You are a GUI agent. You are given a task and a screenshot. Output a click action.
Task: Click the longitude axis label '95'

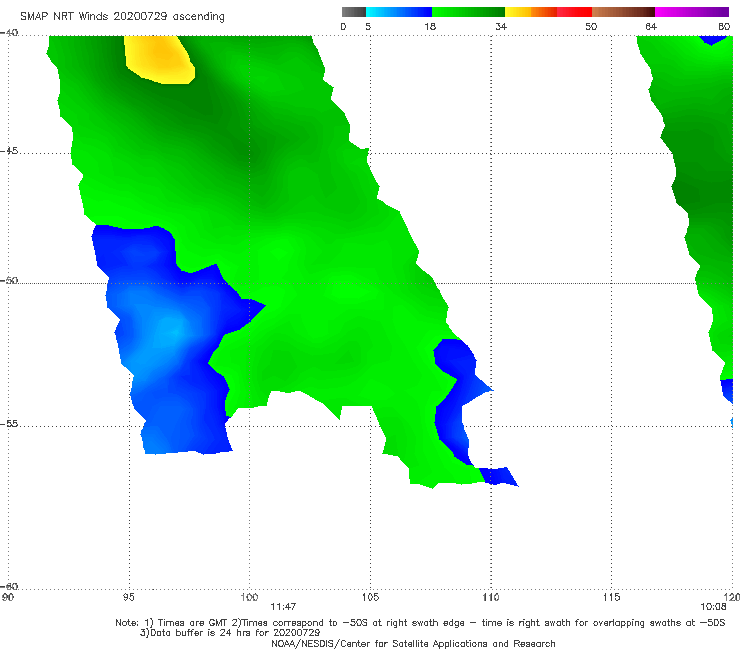pyautogui.click(x=128, y=597)
